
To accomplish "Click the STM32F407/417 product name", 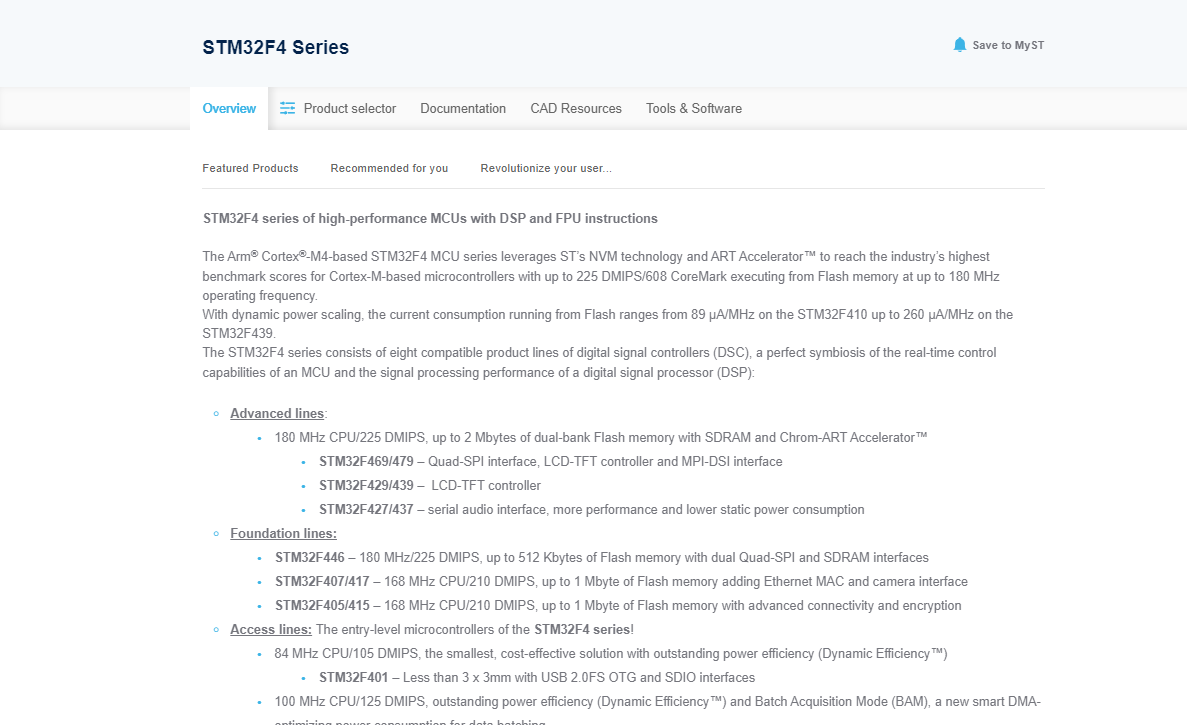I will tap(322, 582).
